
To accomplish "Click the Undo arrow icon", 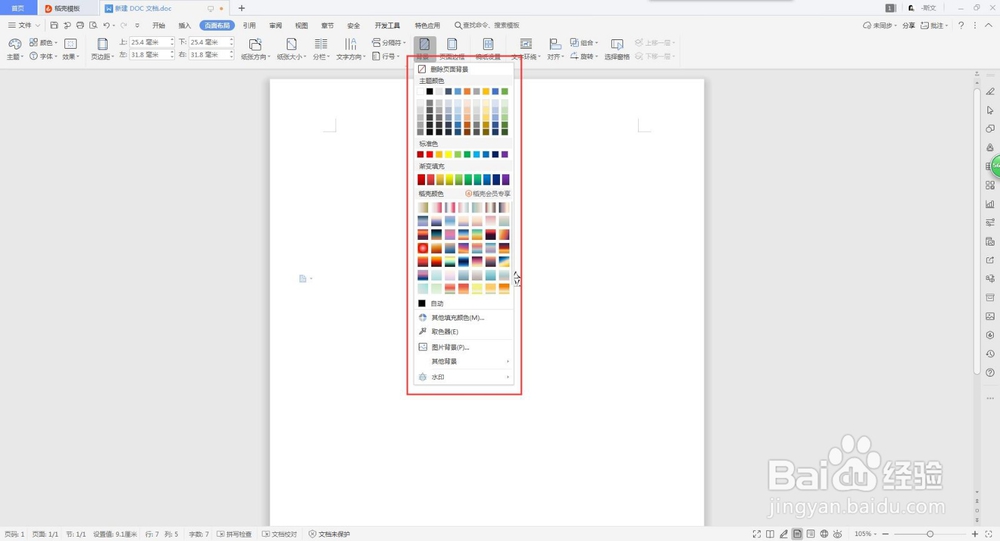I will point(107,26).
